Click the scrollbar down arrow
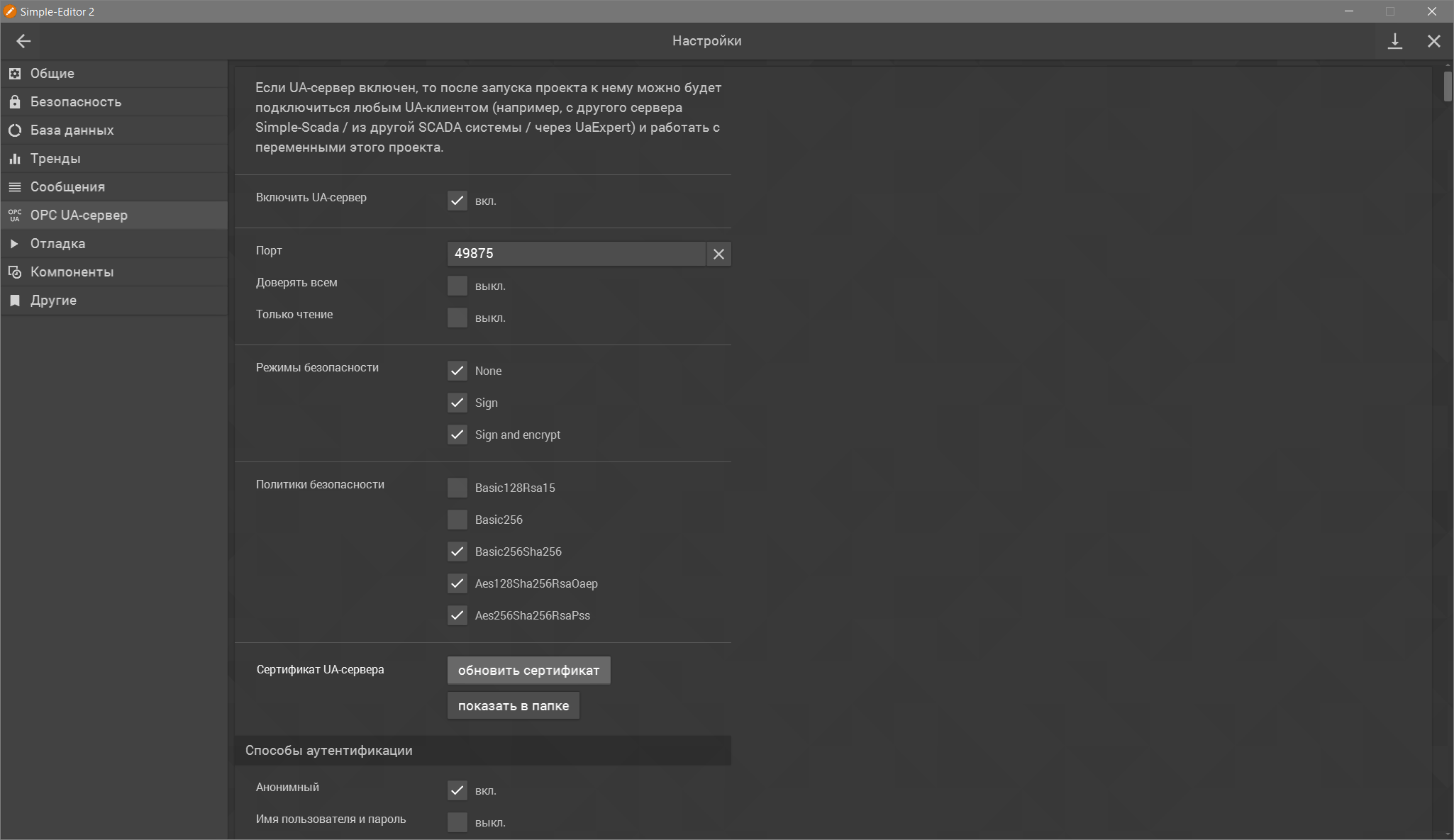1454x840 pixels. 1448,834
